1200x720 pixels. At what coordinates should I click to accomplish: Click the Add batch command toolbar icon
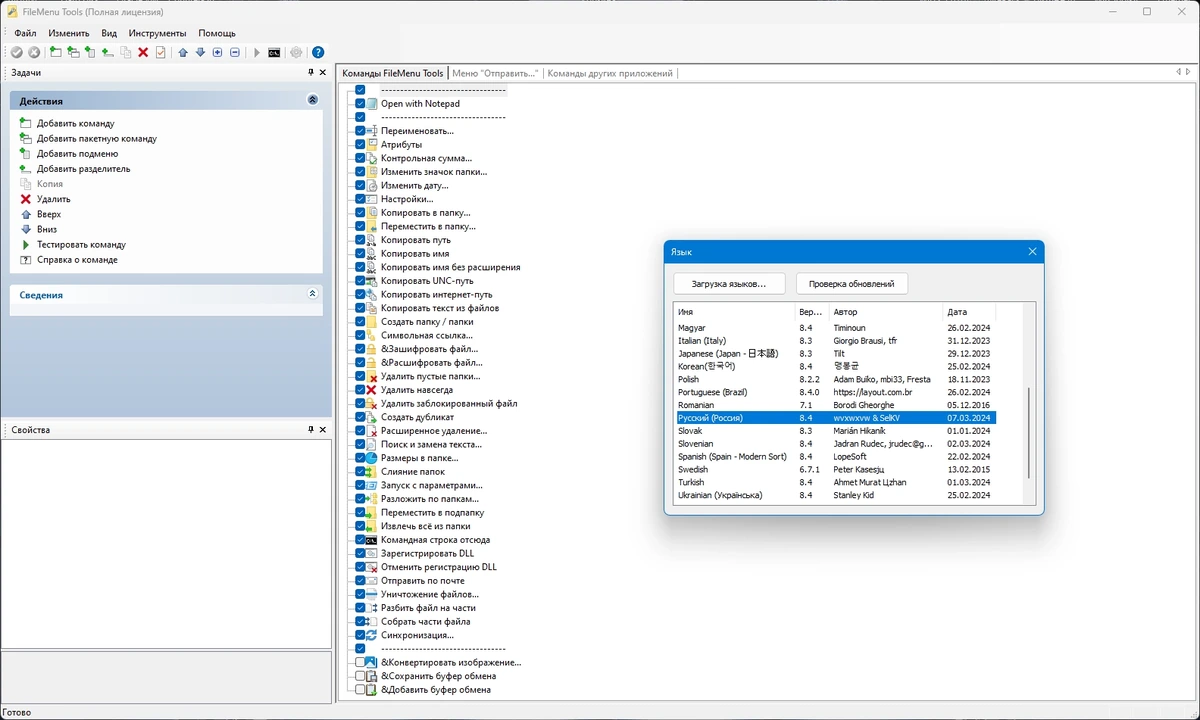tap(73, 52)
